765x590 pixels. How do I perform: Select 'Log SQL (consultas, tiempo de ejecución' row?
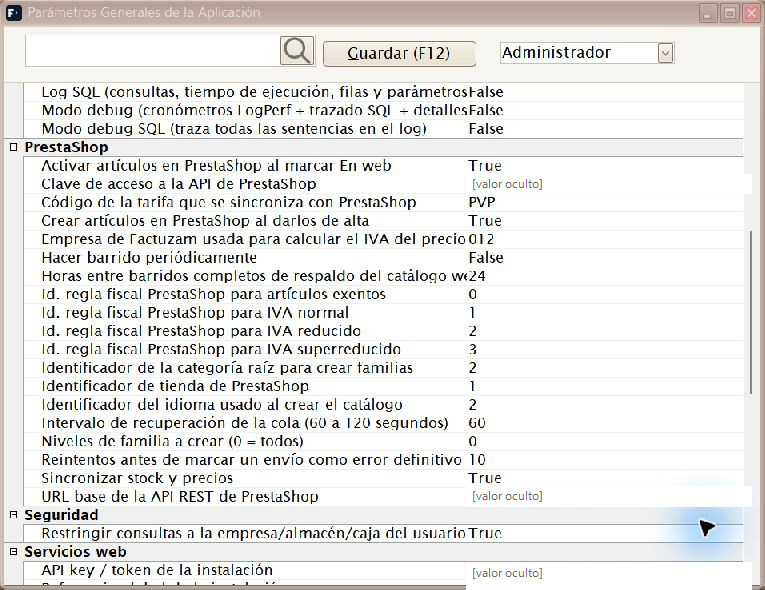[383, 92]
